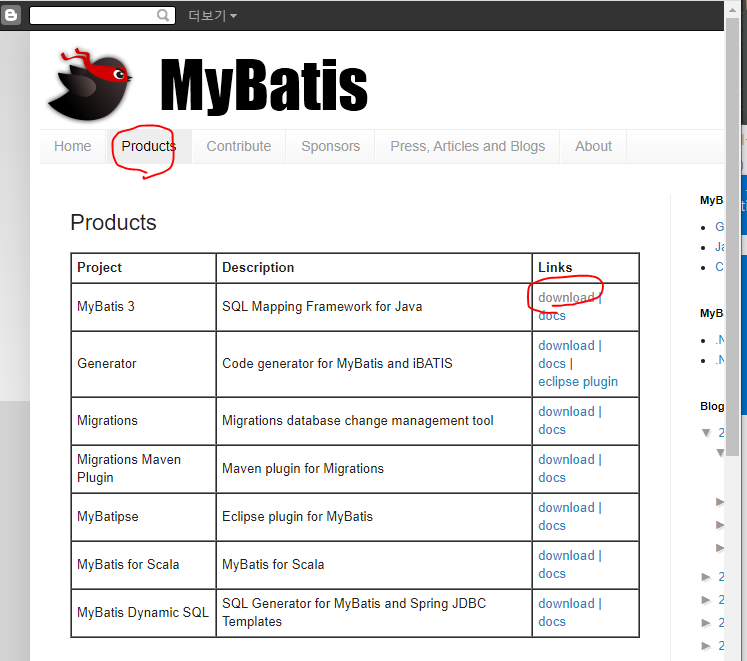Open docs link for Migrations row
This screenshot has height=661, width=747.
552,430
